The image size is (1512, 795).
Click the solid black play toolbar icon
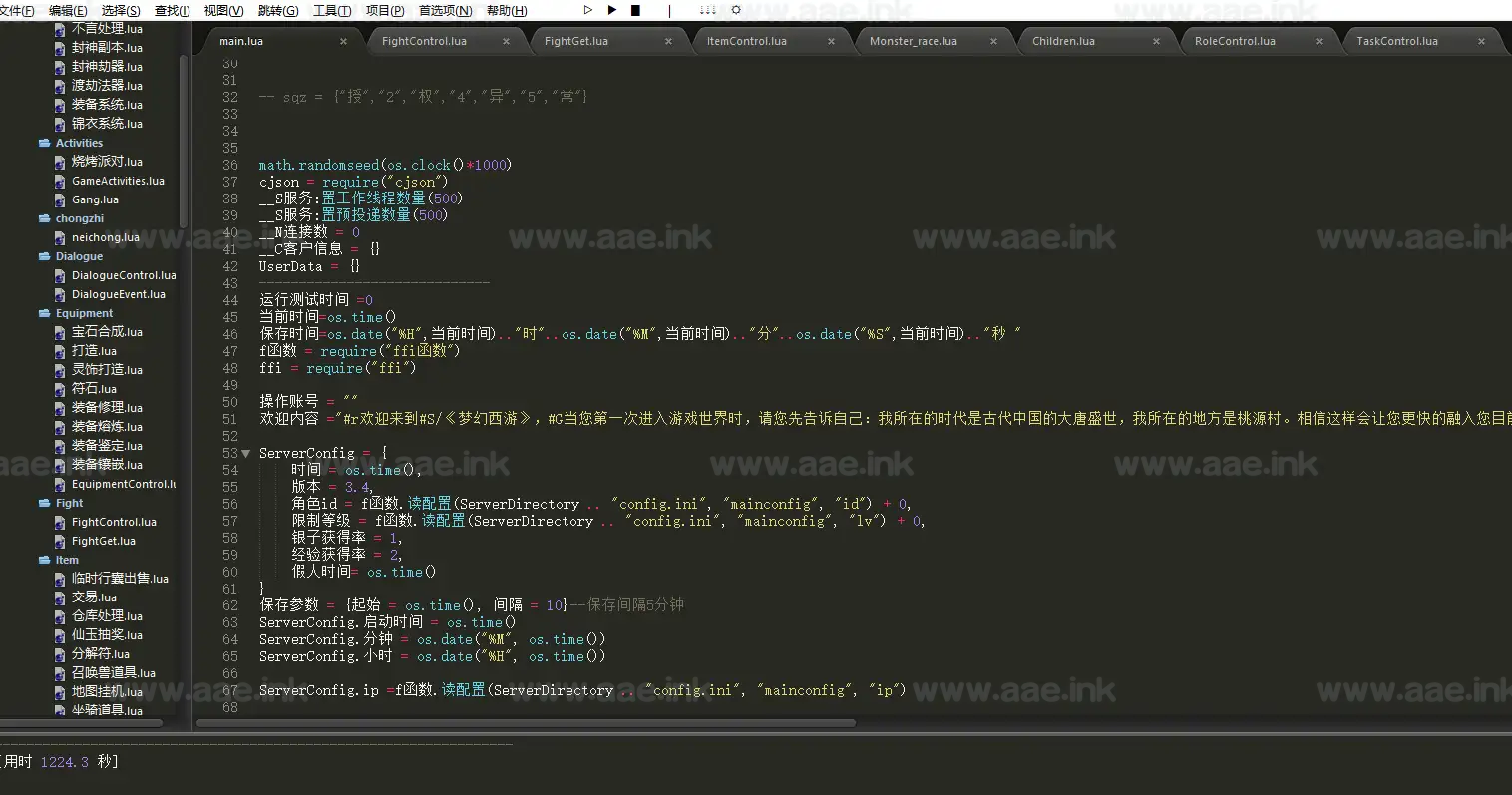pos(612,10)
